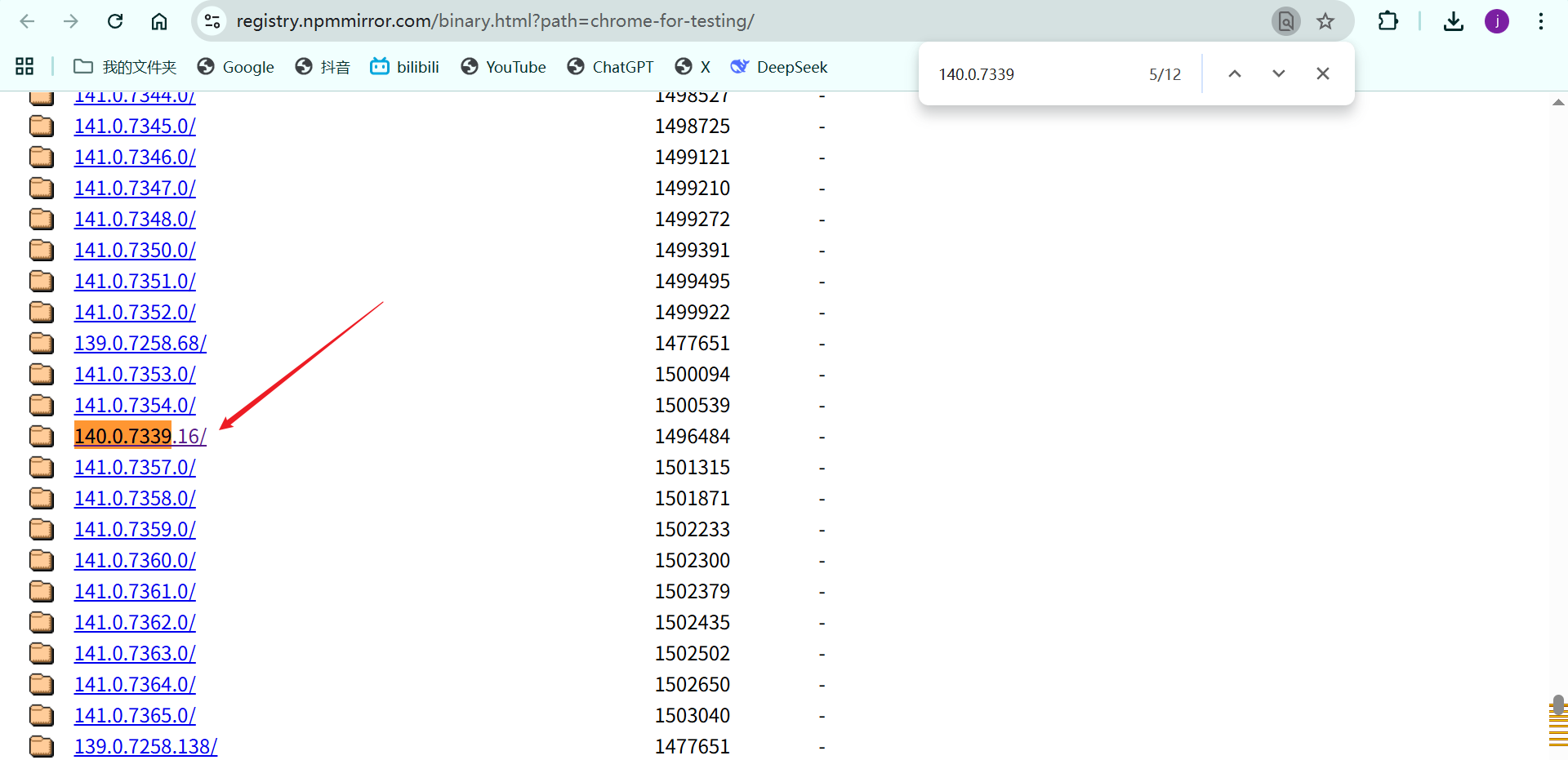Click folder icon beside 141.0.7365.0/

point(42,716)
